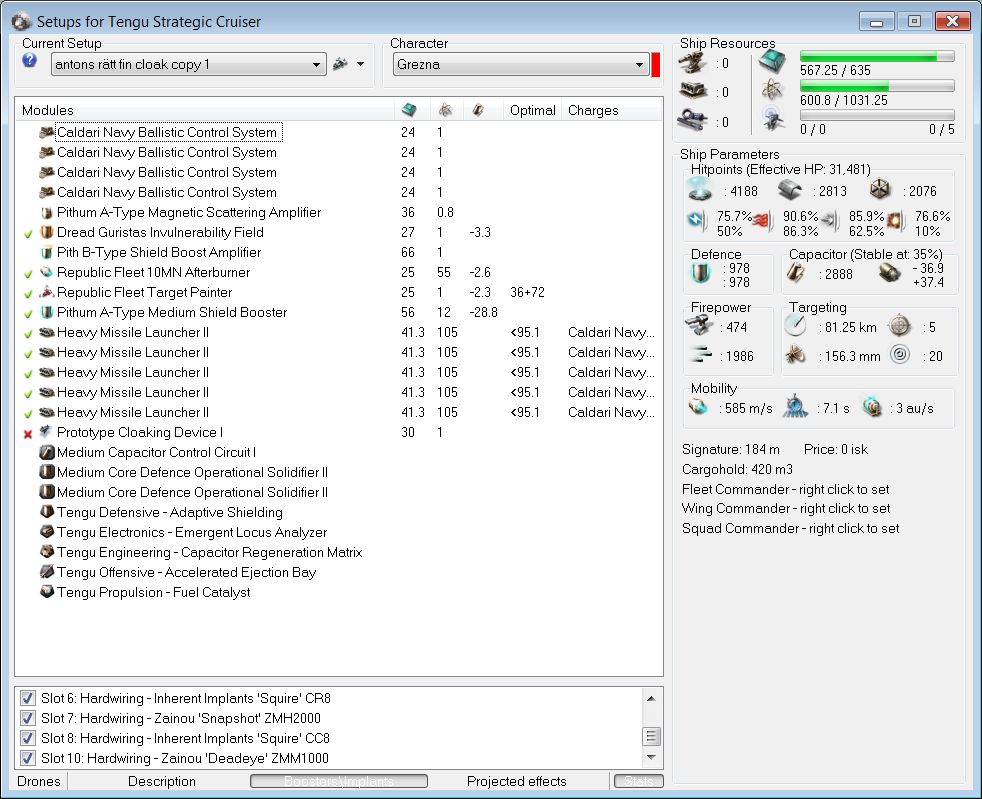Click the Defence shield tank icon

(x=700, y=274)
